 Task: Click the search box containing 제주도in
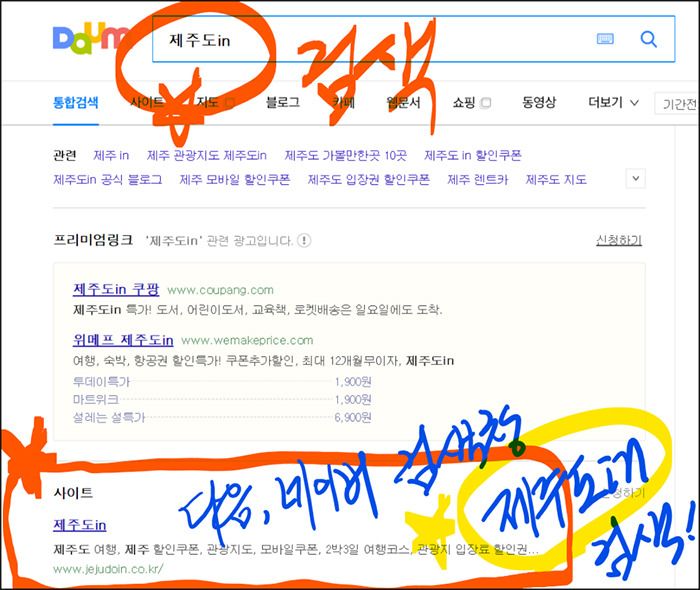413,39
